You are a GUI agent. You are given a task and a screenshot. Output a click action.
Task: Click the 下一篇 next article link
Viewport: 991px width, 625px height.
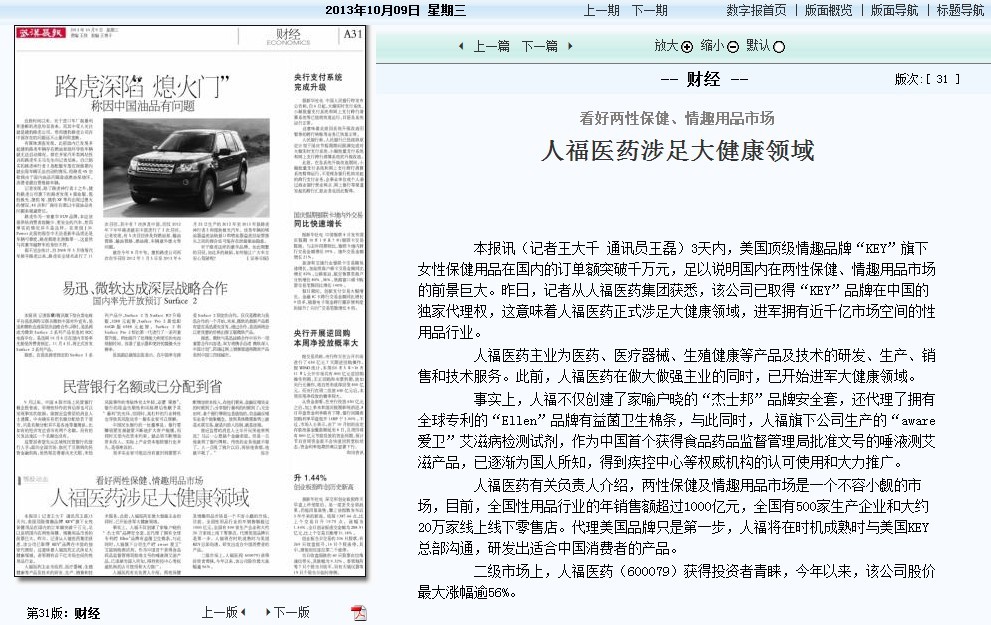coord(539,47)
